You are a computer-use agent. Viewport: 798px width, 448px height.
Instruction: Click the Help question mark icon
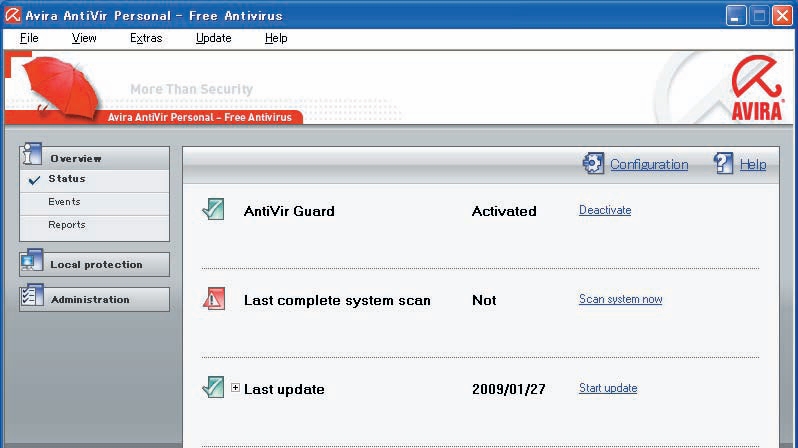723,163
